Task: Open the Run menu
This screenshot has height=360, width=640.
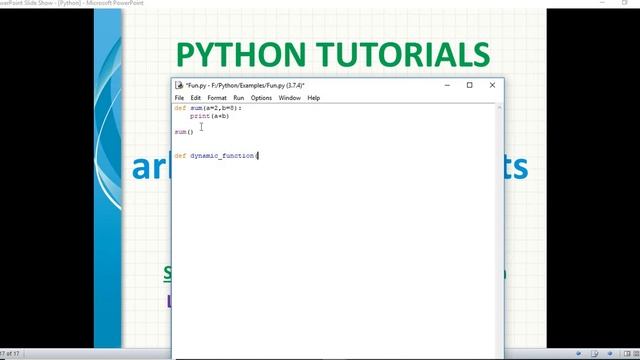Action: [239, 98]
